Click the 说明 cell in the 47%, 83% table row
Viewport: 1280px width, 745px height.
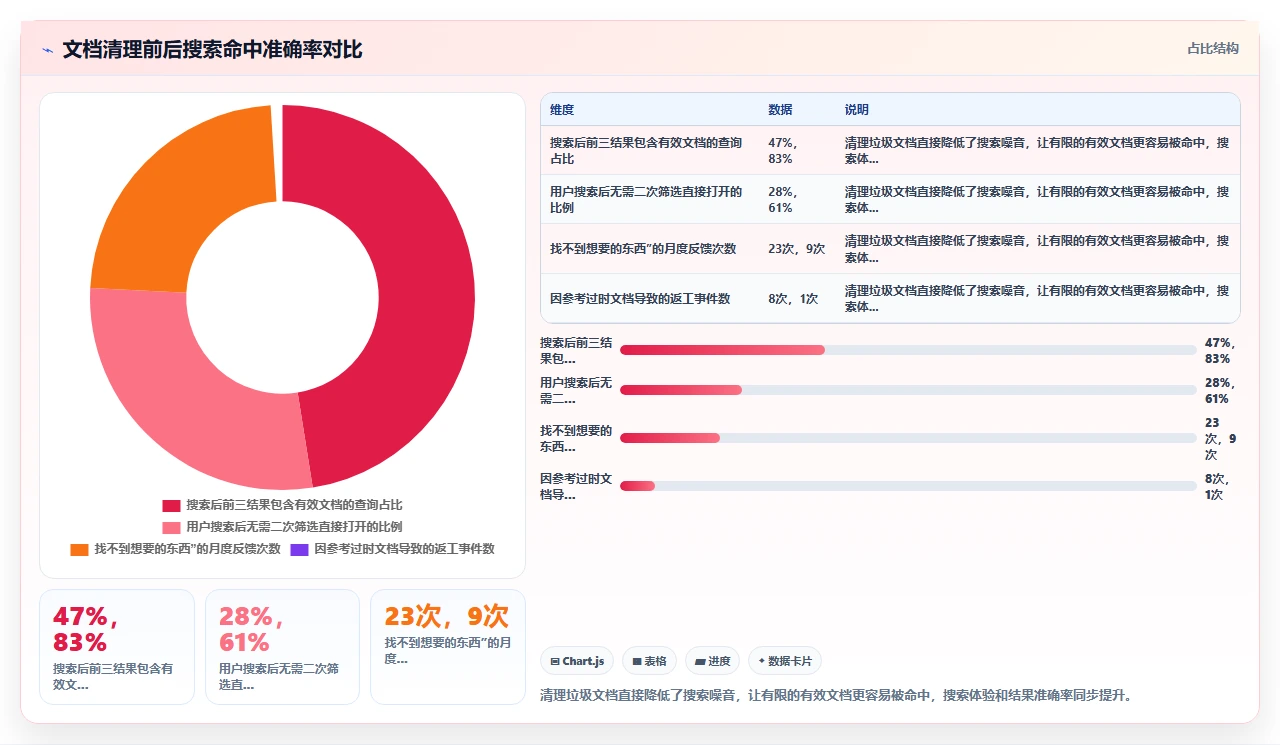1038,151
